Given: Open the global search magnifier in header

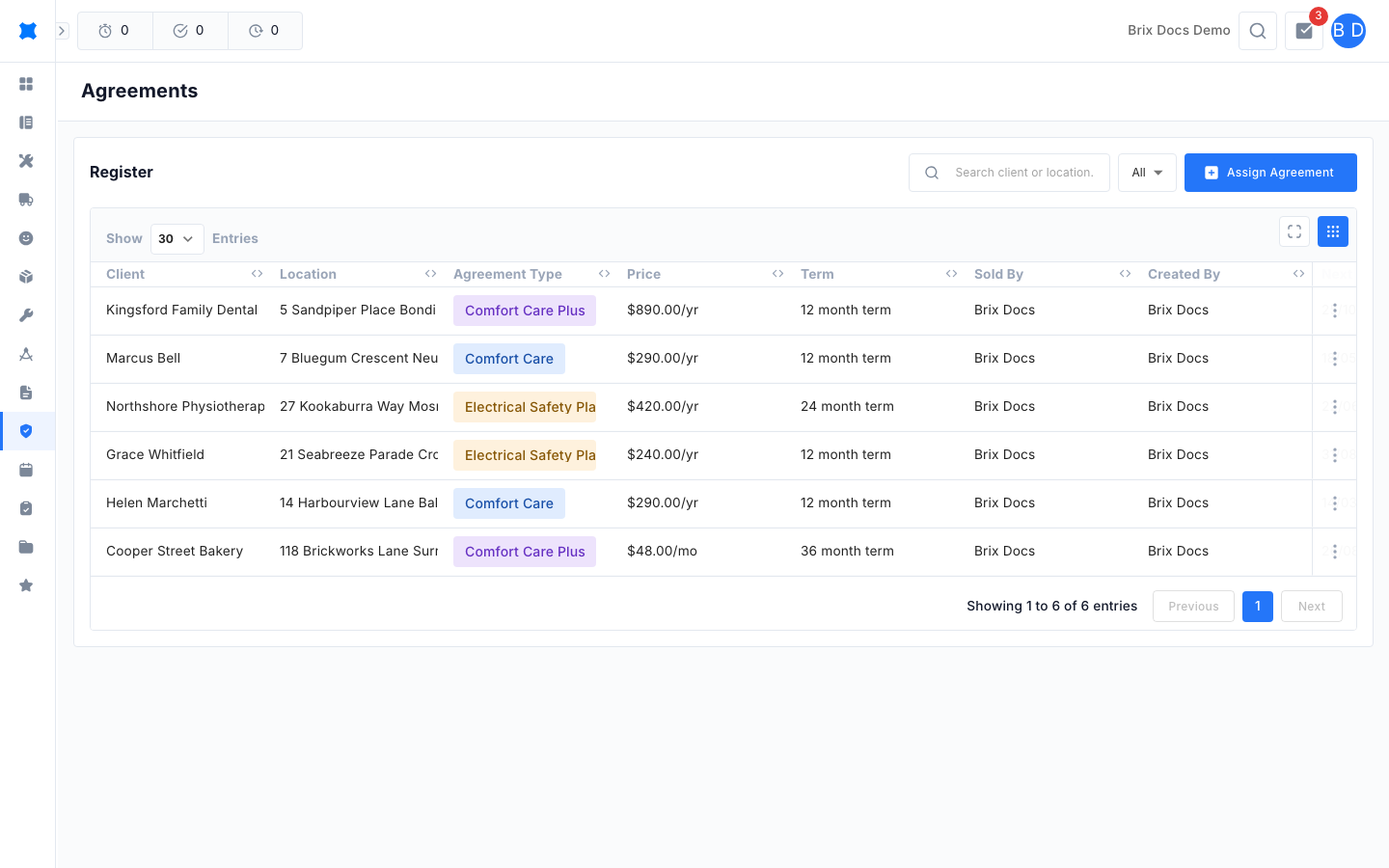Looking at the screenshot, I should coord(1258,31).
